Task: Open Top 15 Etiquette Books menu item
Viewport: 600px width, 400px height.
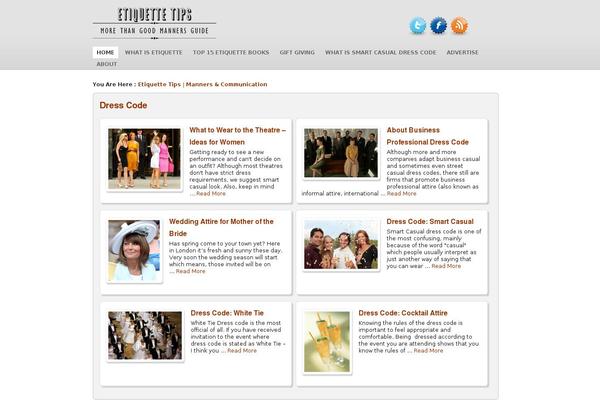Action: pyautogui.click(x=231, y=52)
